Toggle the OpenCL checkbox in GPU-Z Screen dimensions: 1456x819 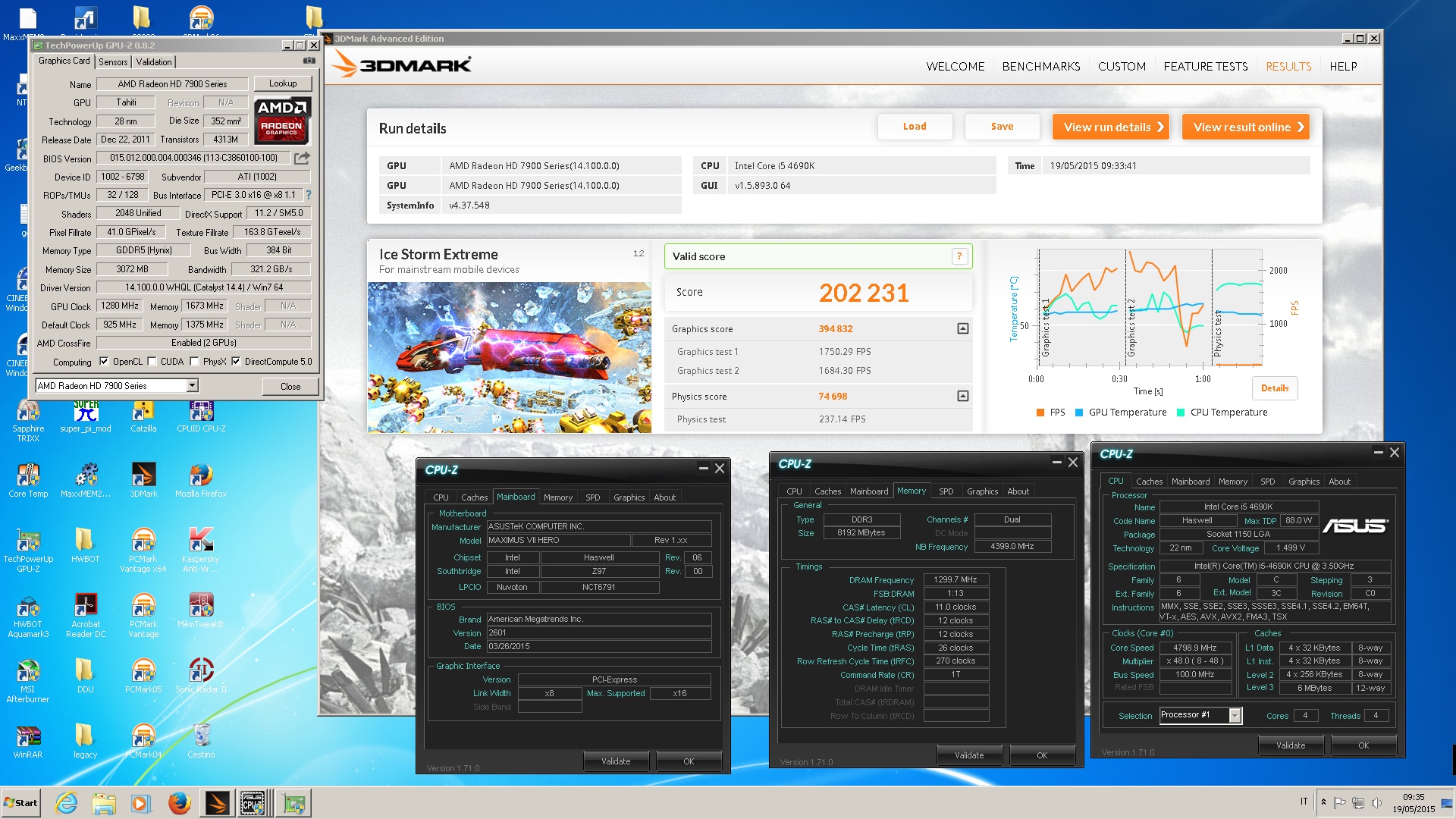pyautogui.click(x=104, y=362)
